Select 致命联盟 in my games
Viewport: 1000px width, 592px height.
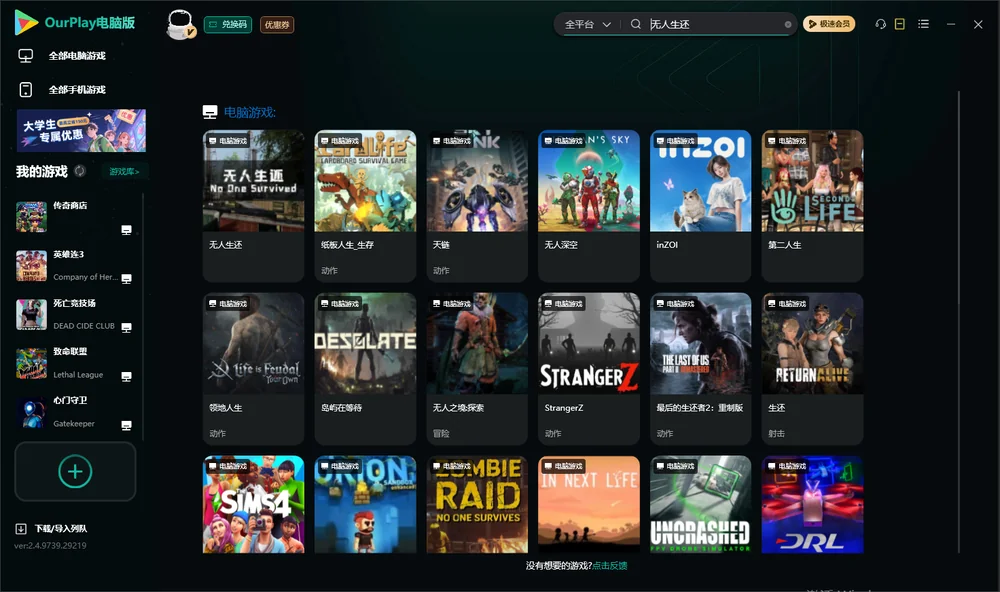[x=75, y=363]
